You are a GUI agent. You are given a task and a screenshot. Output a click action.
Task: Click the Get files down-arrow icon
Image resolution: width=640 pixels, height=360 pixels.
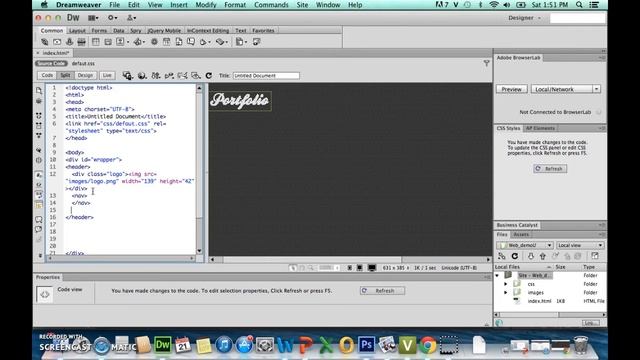pos(531,256)
